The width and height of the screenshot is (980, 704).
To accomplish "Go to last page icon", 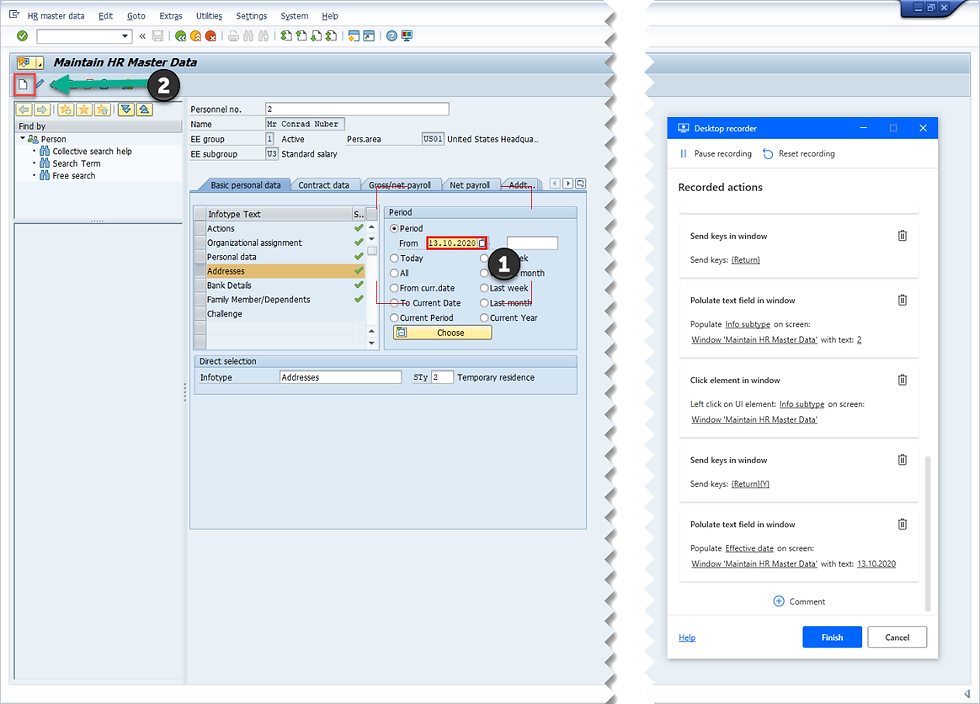I will (331, 36).
